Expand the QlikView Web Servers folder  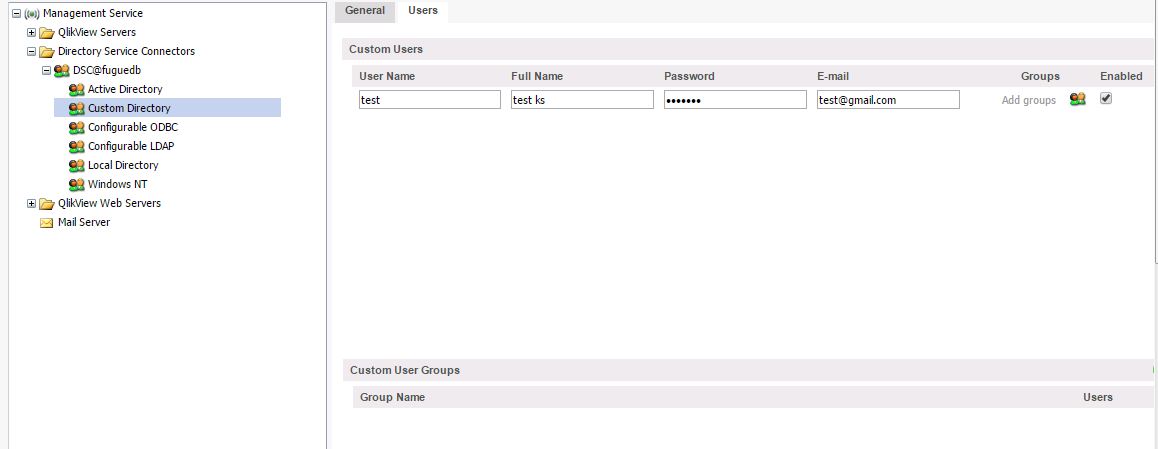pyautogui.click(x=31, y=204)
